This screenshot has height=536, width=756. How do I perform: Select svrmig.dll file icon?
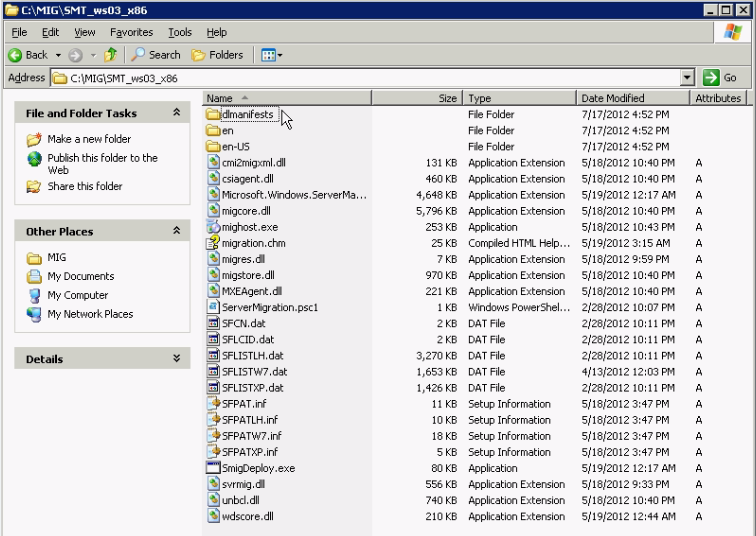click(x=213, y=484)
